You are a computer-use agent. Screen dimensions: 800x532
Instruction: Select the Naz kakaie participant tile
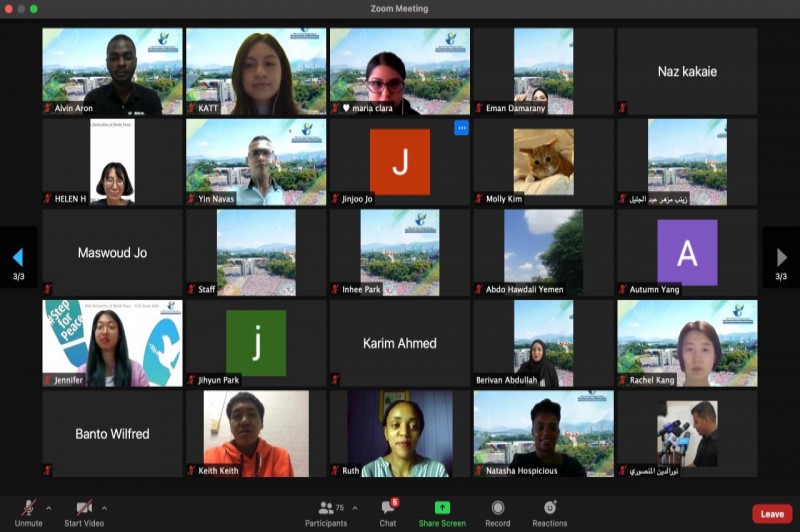coord(687,71)
